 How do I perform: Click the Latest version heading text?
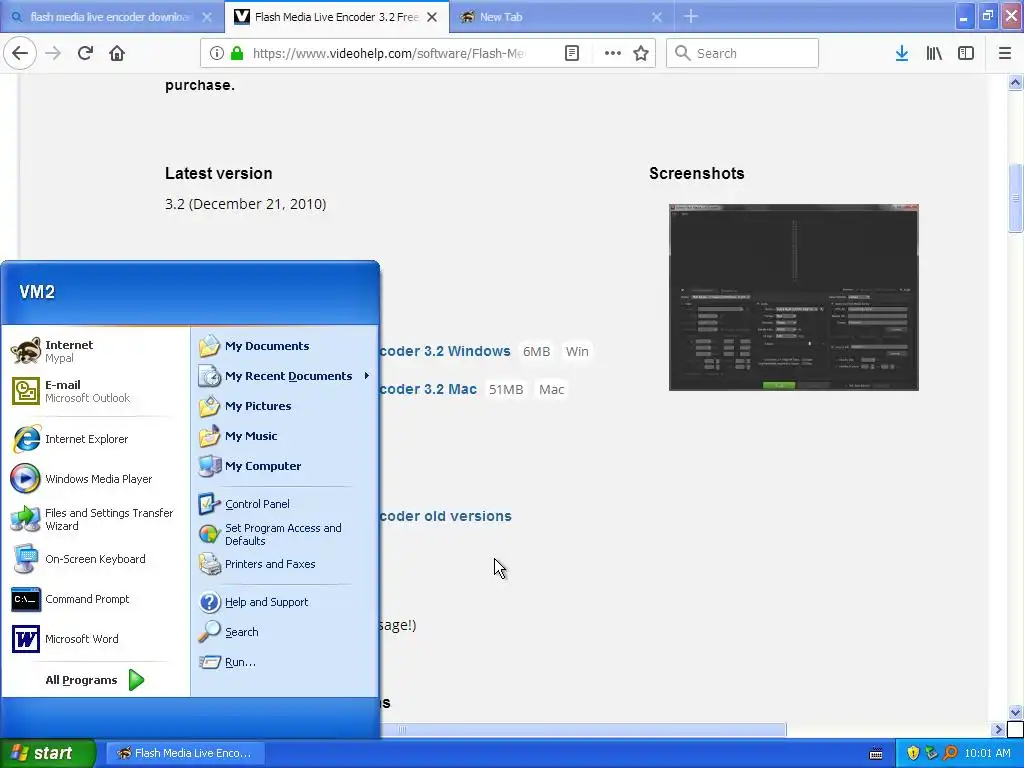click(219, 174)
